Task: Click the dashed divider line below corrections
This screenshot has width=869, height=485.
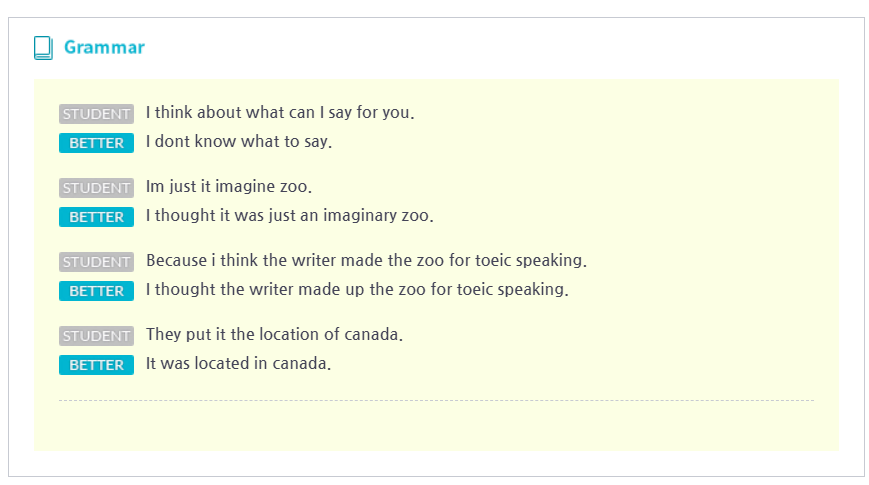Action: tap(436, 400)
